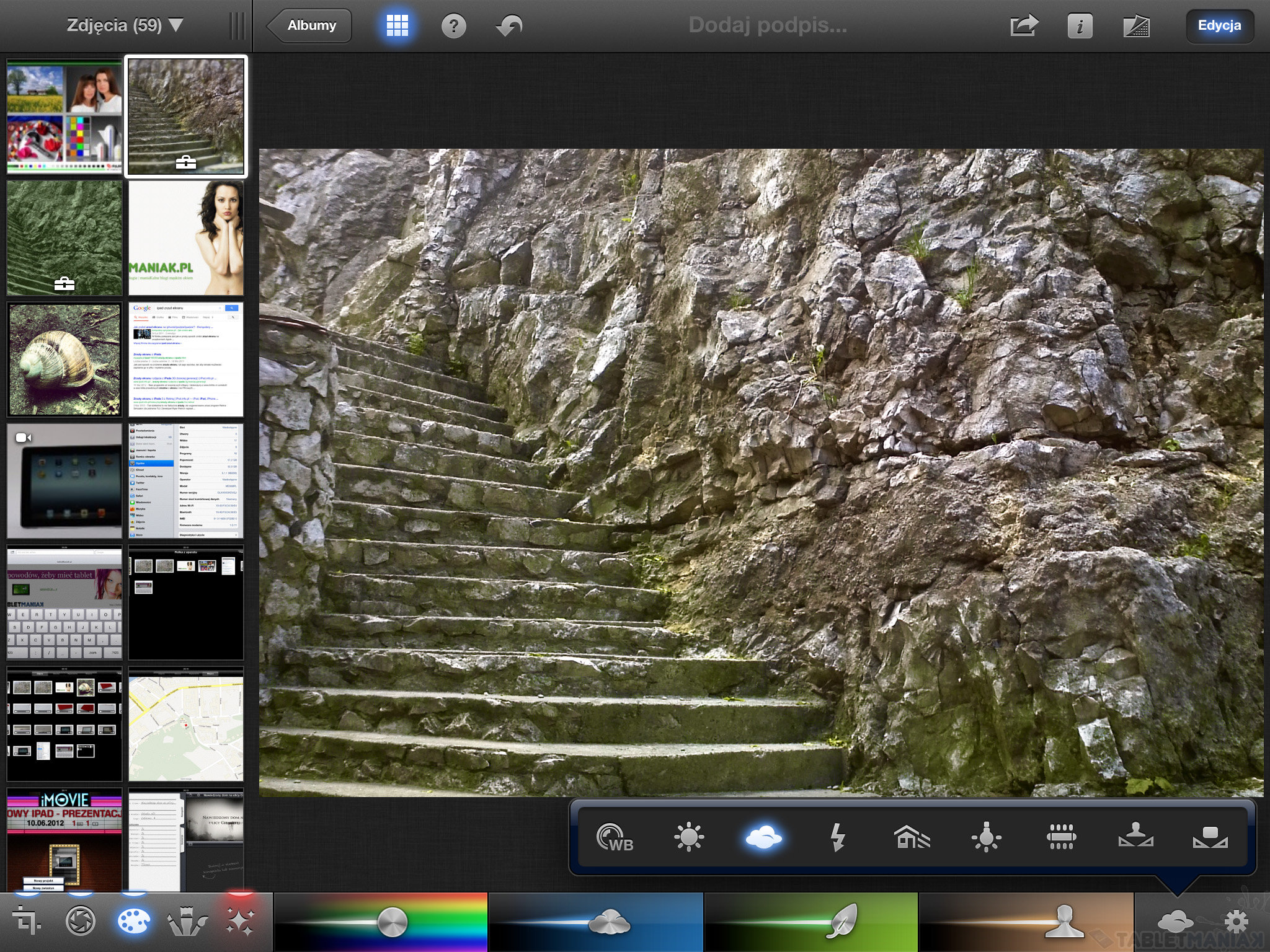
Task: Open the Brushes tool
Action: (187, 922)
